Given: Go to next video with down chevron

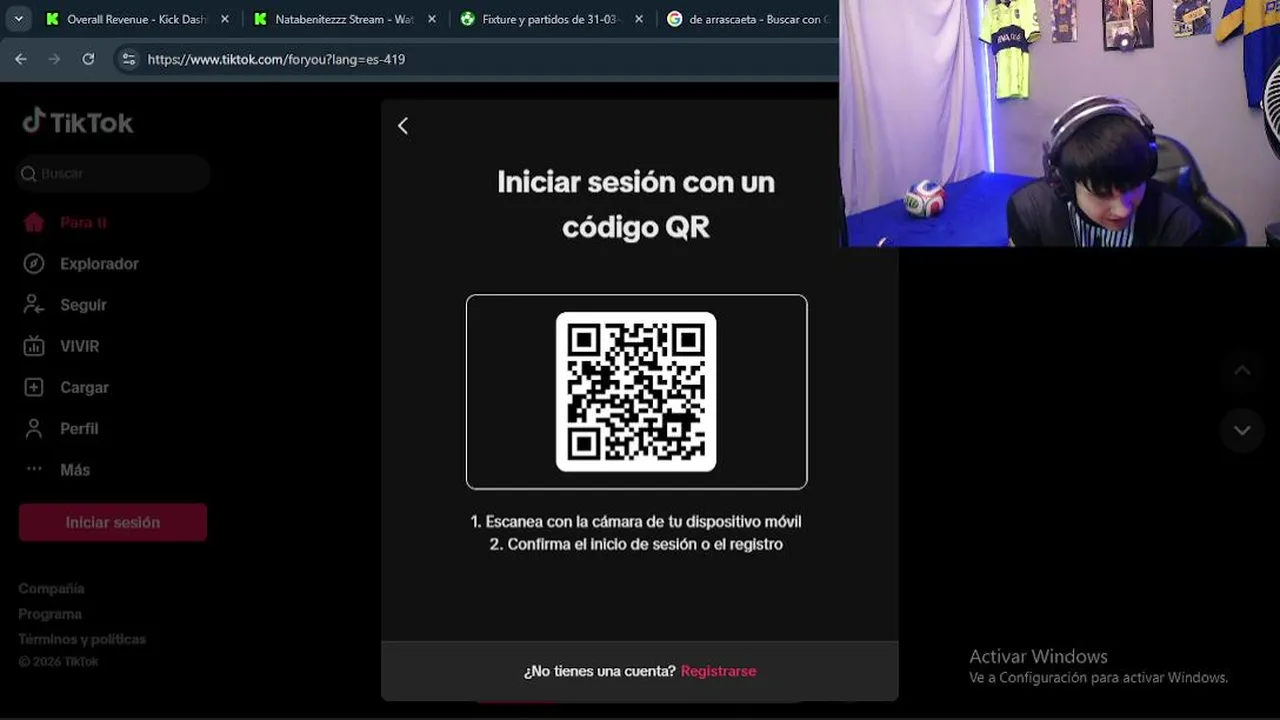Looking at the screenshot, I should coord(1242,430).
